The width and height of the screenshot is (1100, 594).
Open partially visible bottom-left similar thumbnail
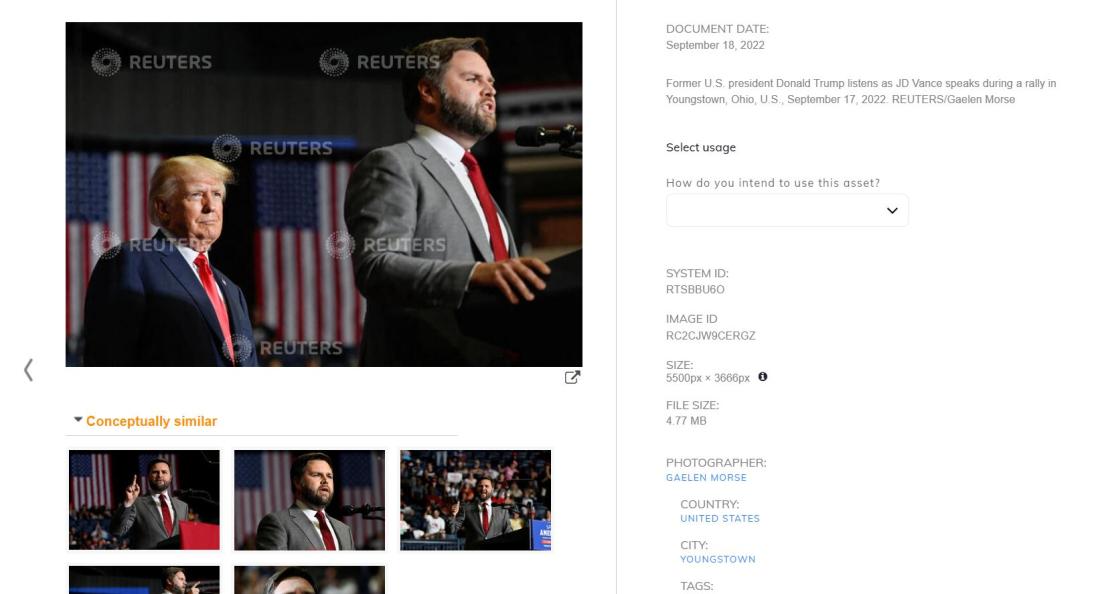145,580
